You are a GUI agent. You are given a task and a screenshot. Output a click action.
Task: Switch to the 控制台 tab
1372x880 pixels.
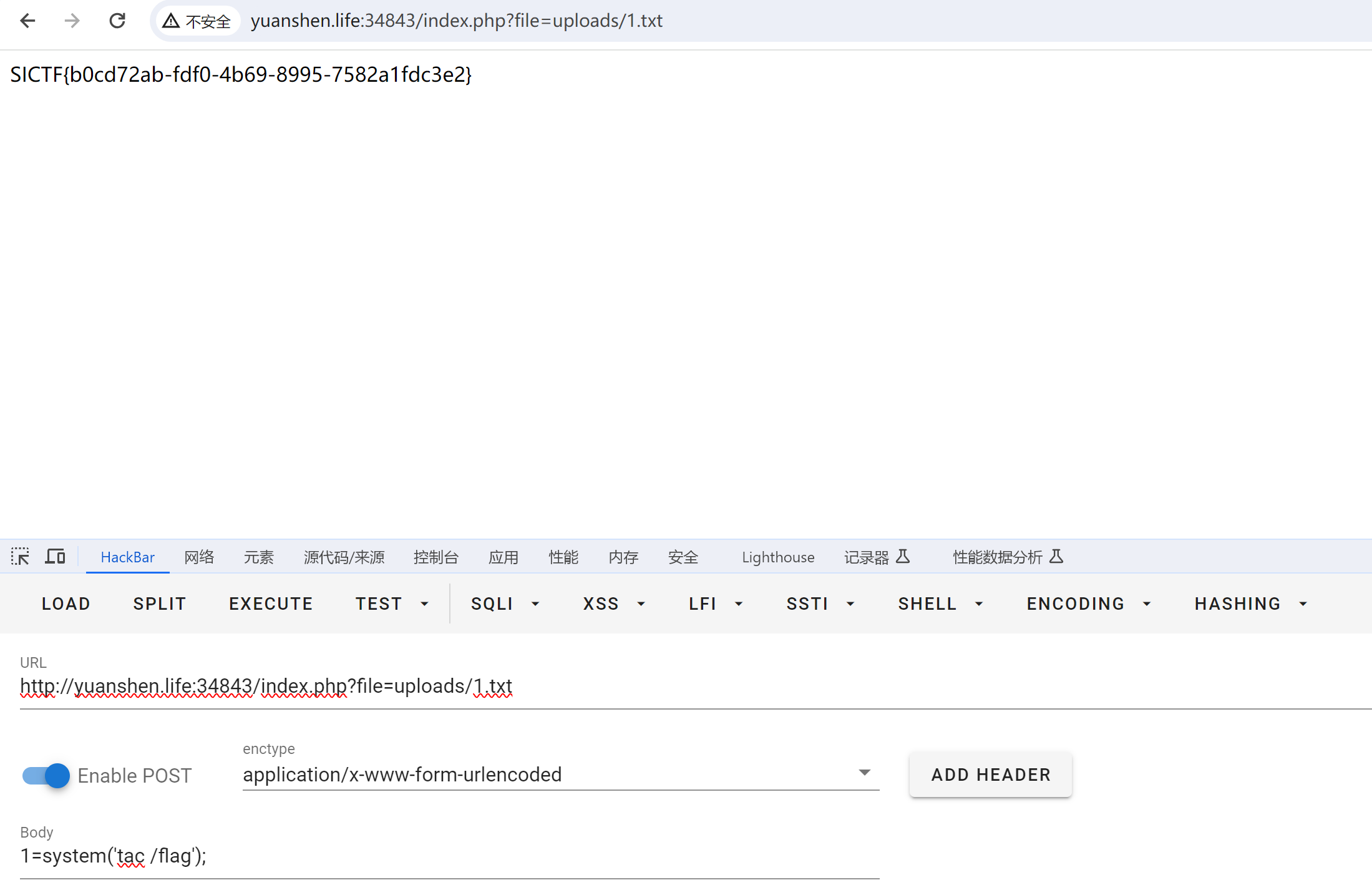pos(435,557)
